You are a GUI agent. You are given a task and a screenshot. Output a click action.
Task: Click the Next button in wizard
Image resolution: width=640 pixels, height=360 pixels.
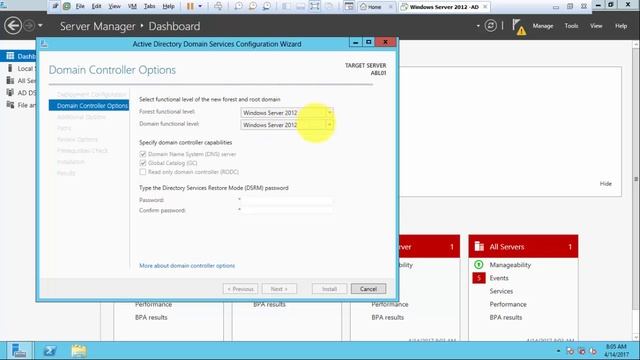279,289
